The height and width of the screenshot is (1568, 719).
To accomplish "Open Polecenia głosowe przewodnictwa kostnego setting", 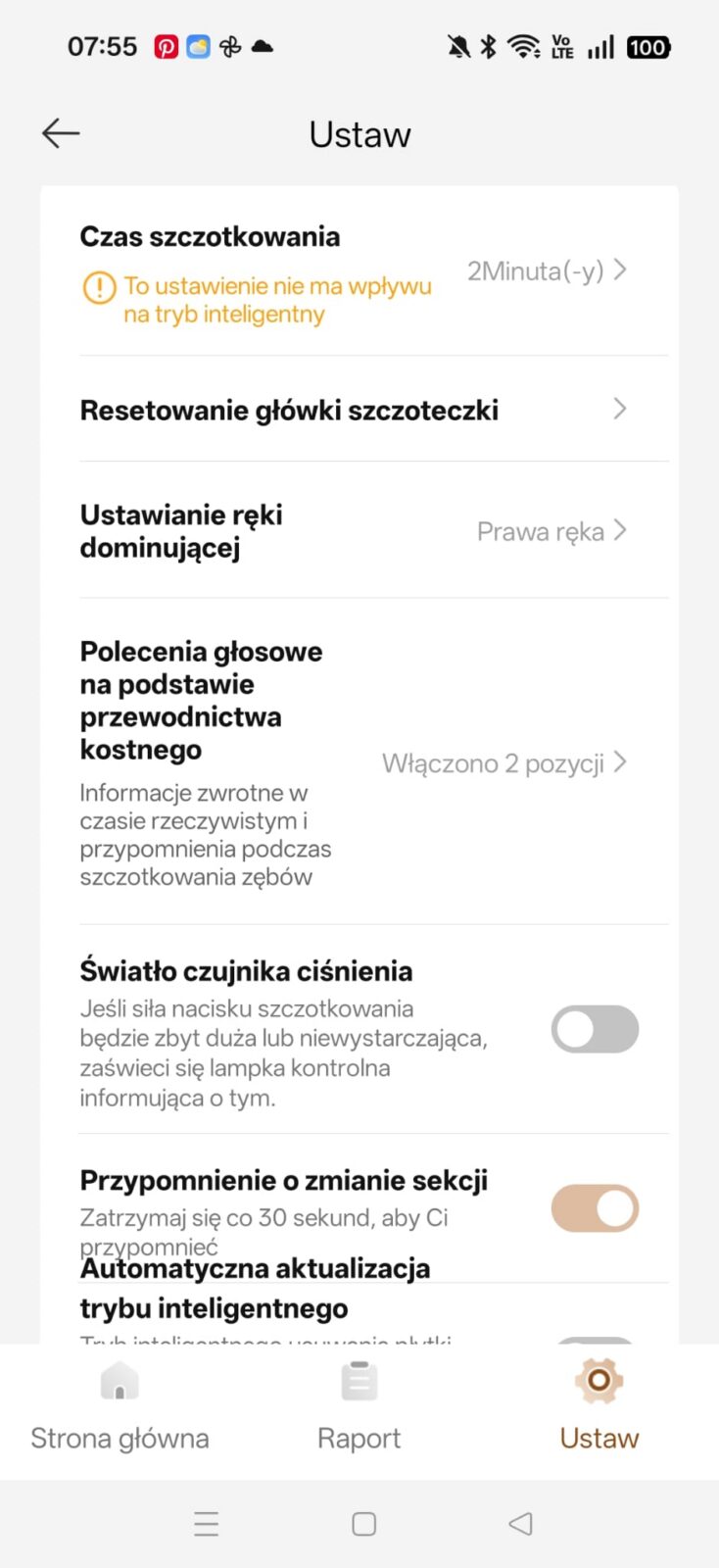I will [201, 700].
